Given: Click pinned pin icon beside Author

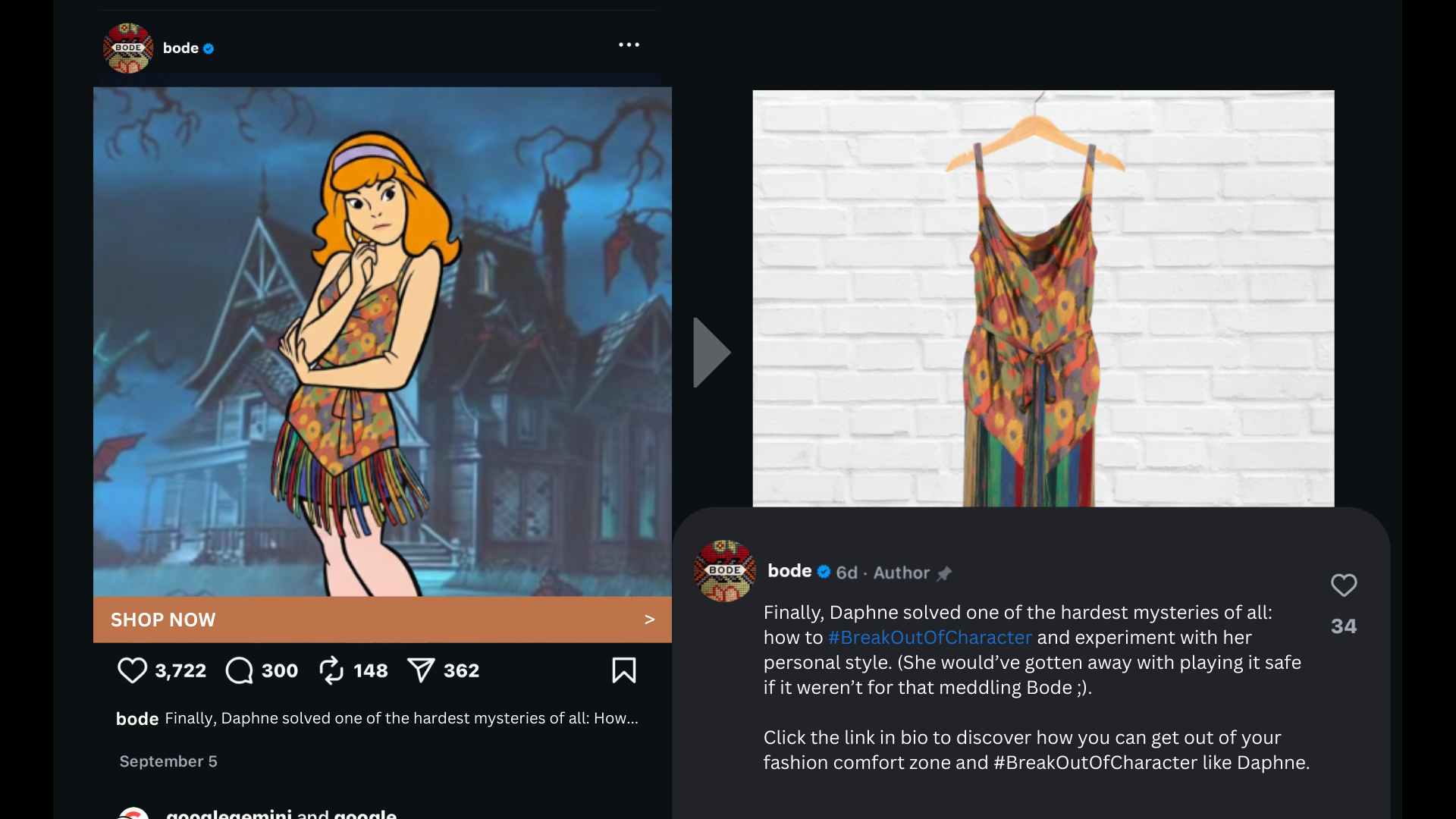Looking at the screenshot, I should tap(944, 574).
